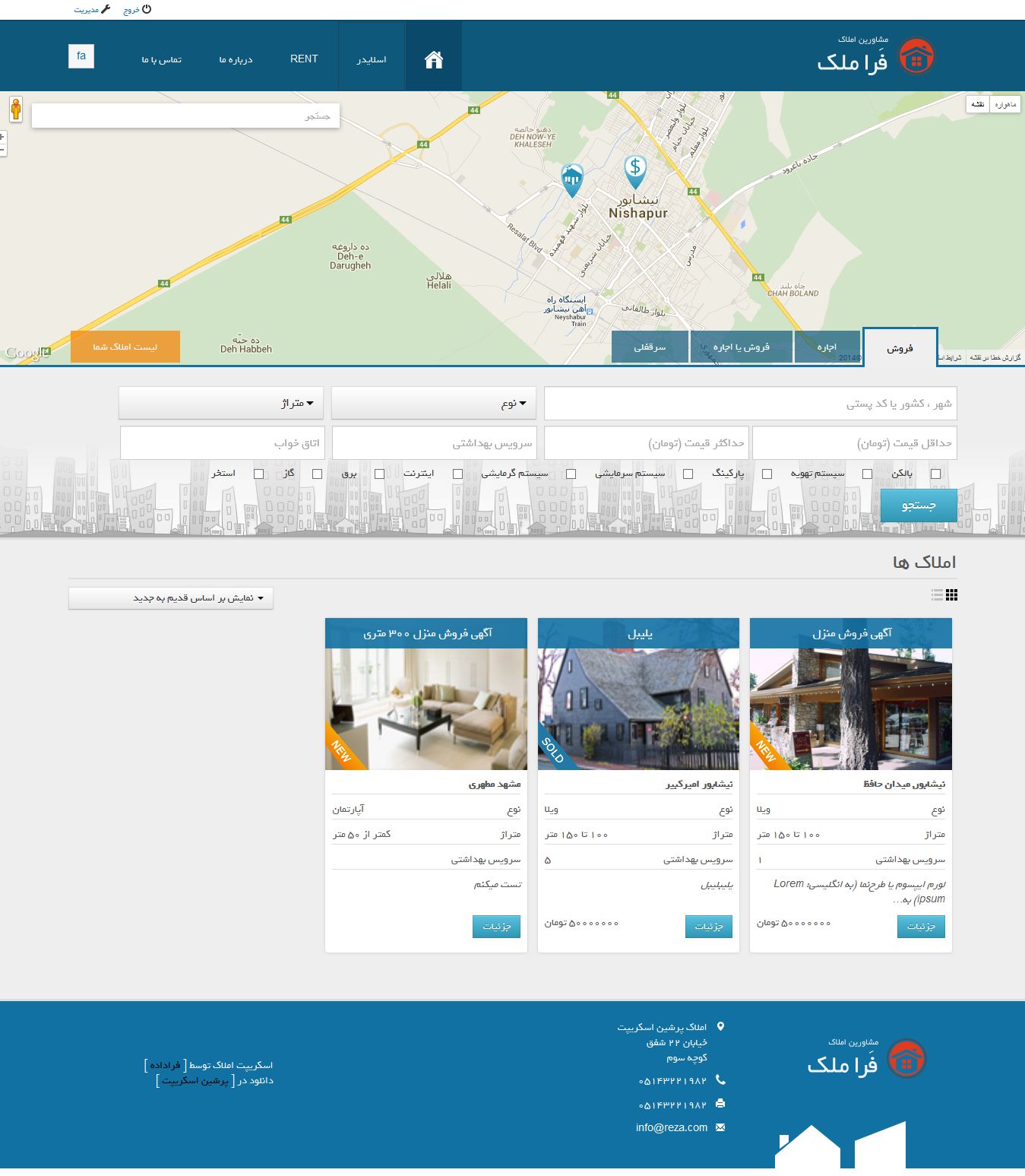Select the اجاره tab
The height and width of the screenshot is (1176, 1025).
pos(827,347)
